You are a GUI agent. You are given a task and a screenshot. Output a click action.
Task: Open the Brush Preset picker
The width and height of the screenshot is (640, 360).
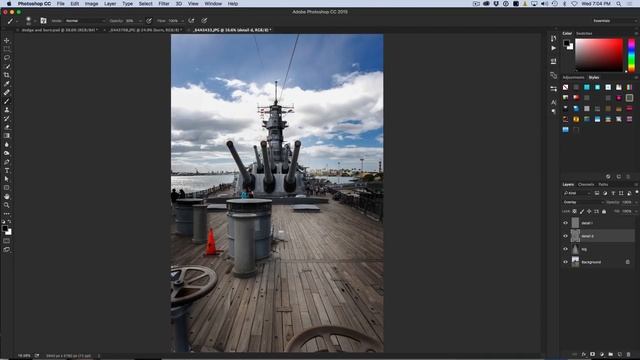pyautogui.click(x=30, y=20)
